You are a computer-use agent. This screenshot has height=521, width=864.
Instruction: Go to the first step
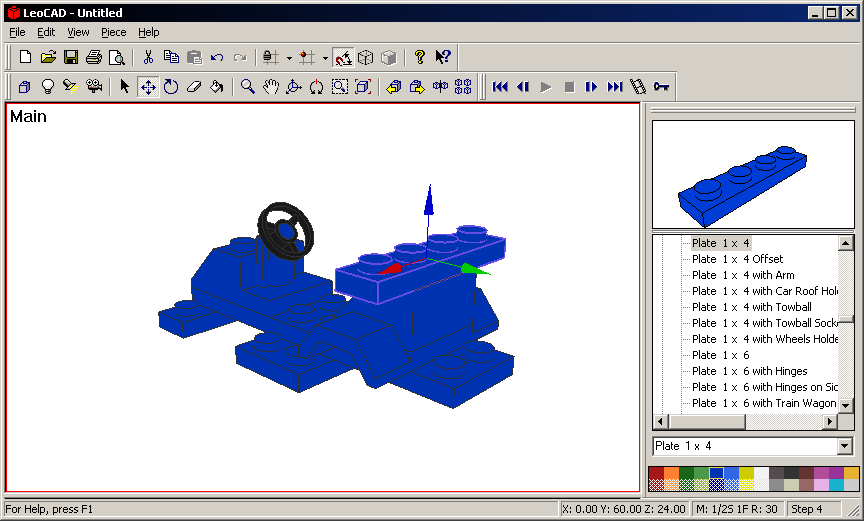pos(500,87)
